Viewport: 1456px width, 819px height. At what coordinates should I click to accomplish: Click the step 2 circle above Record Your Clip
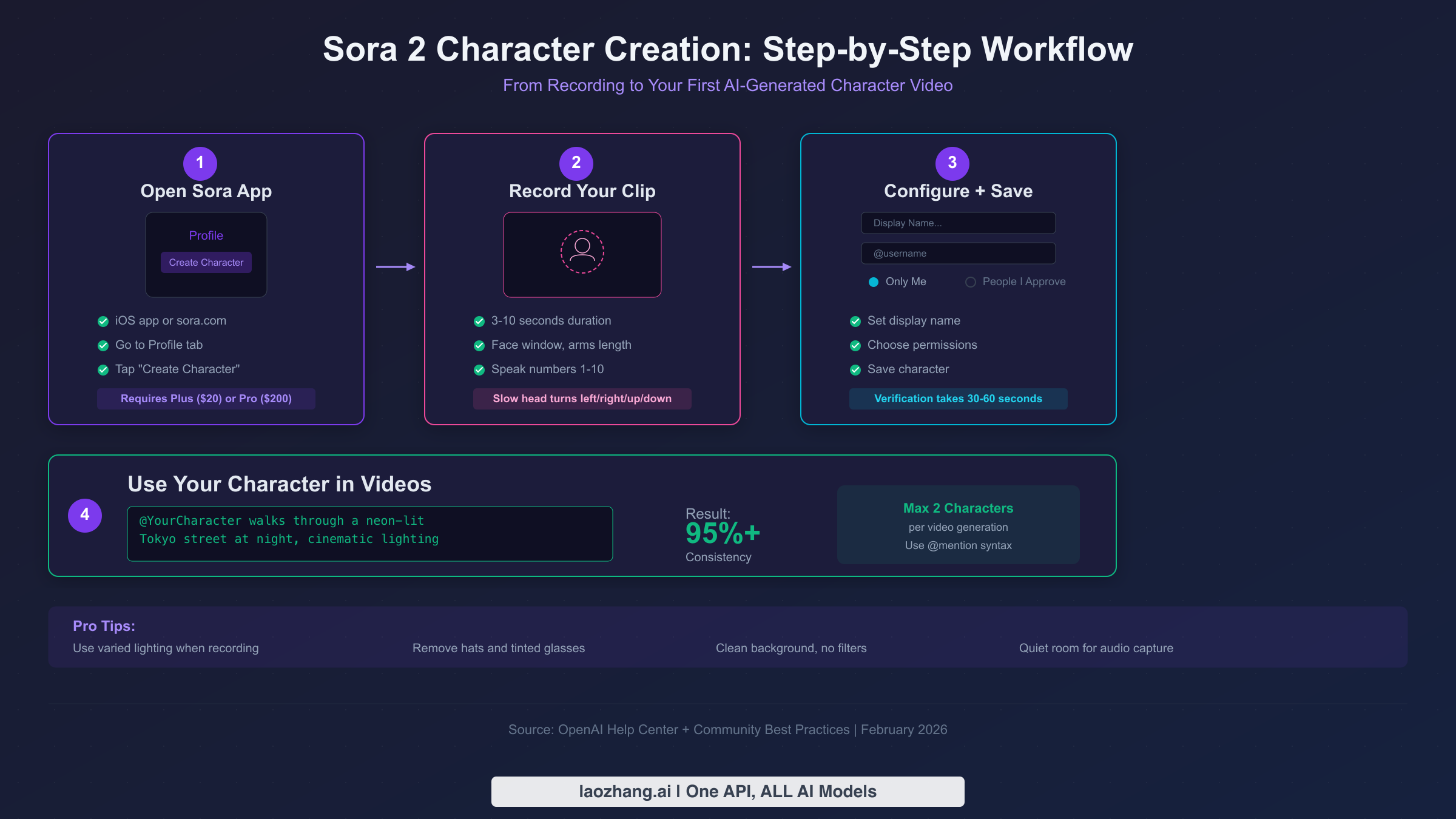(576, 163)
